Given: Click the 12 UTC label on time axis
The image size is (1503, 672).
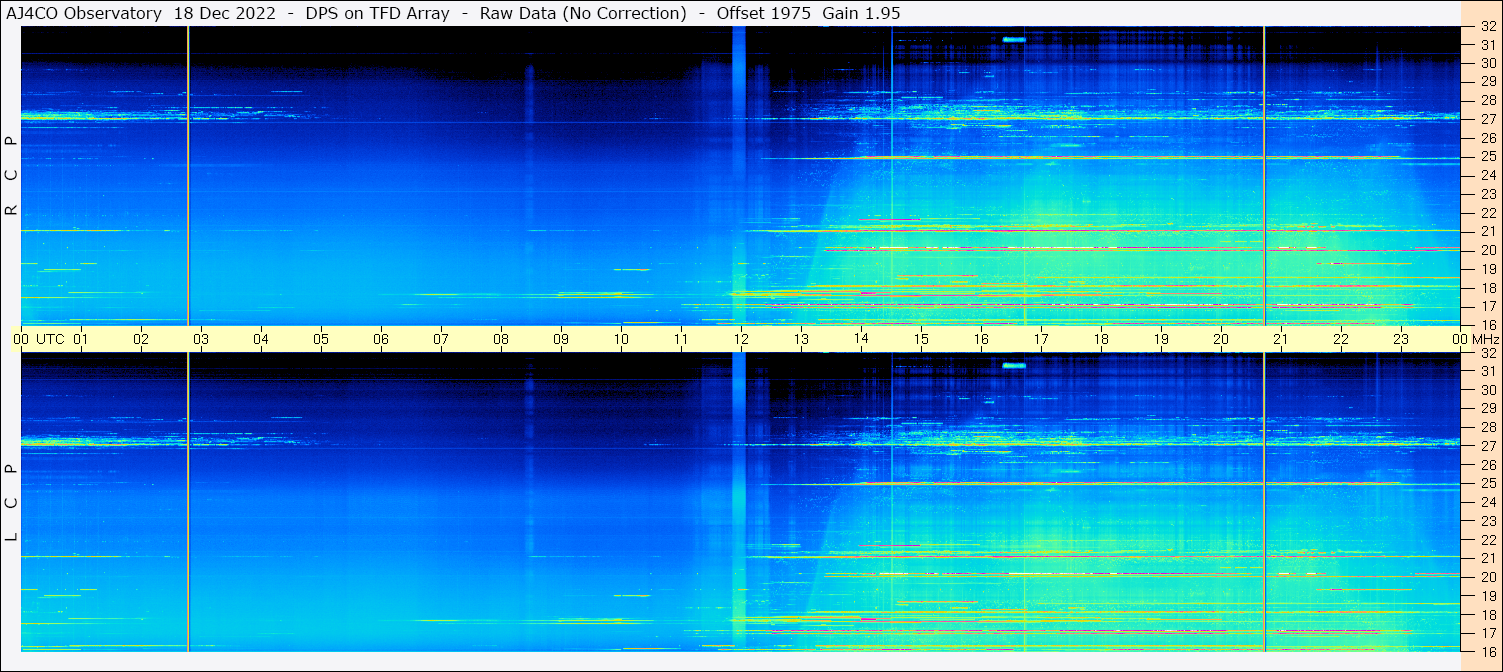Looking at the screenshot, I should pos(741,339).
